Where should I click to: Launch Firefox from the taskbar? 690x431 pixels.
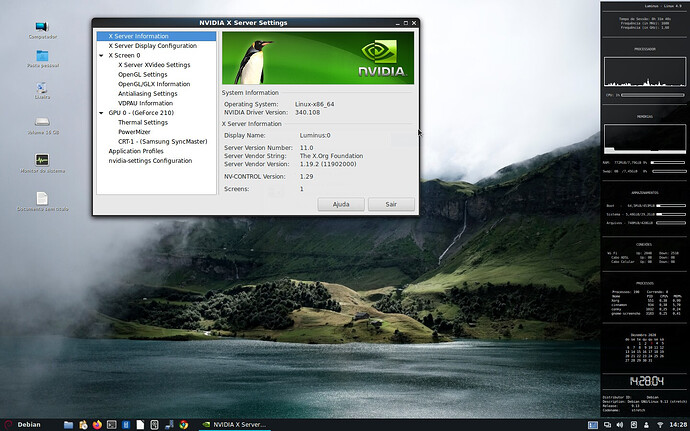(x=97, y=423)
